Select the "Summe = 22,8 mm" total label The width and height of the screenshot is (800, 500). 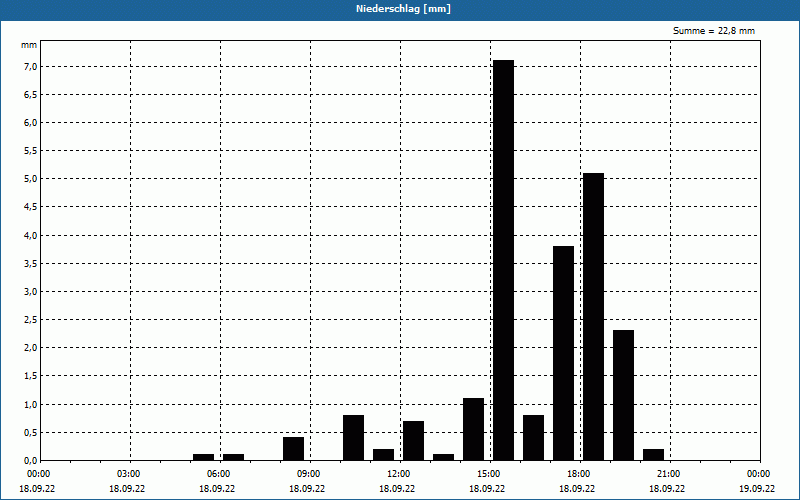714,31
